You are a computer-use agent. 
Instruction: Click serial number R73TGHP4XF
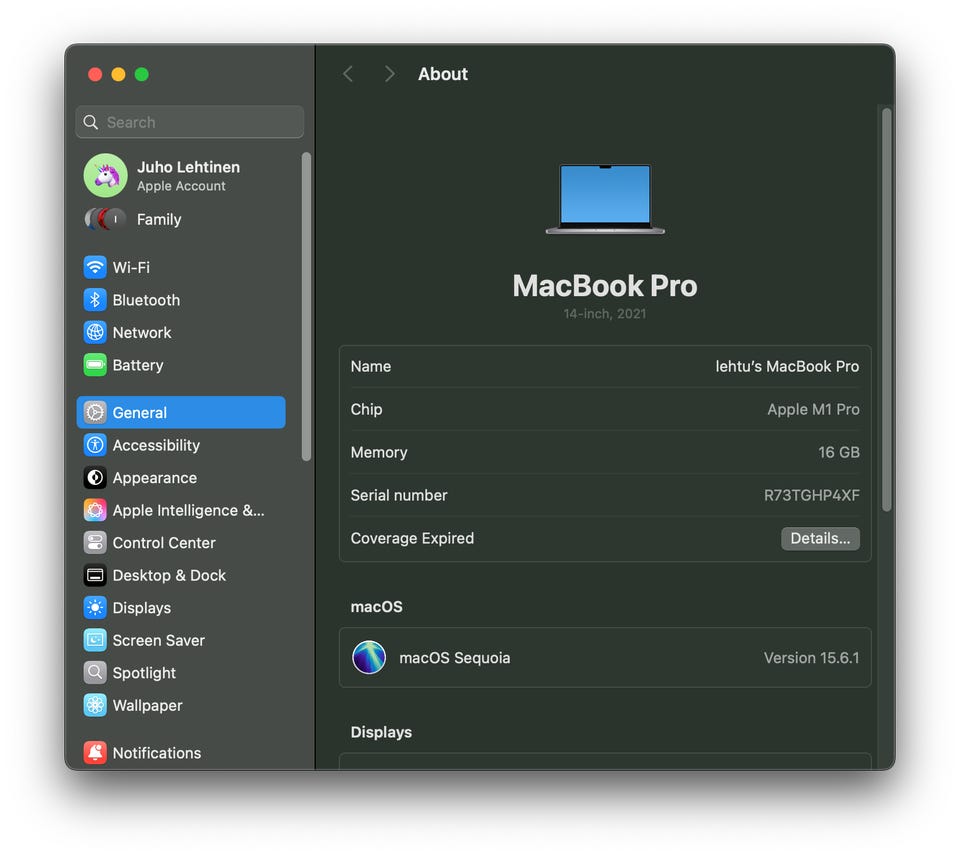[x=811, y=495]
